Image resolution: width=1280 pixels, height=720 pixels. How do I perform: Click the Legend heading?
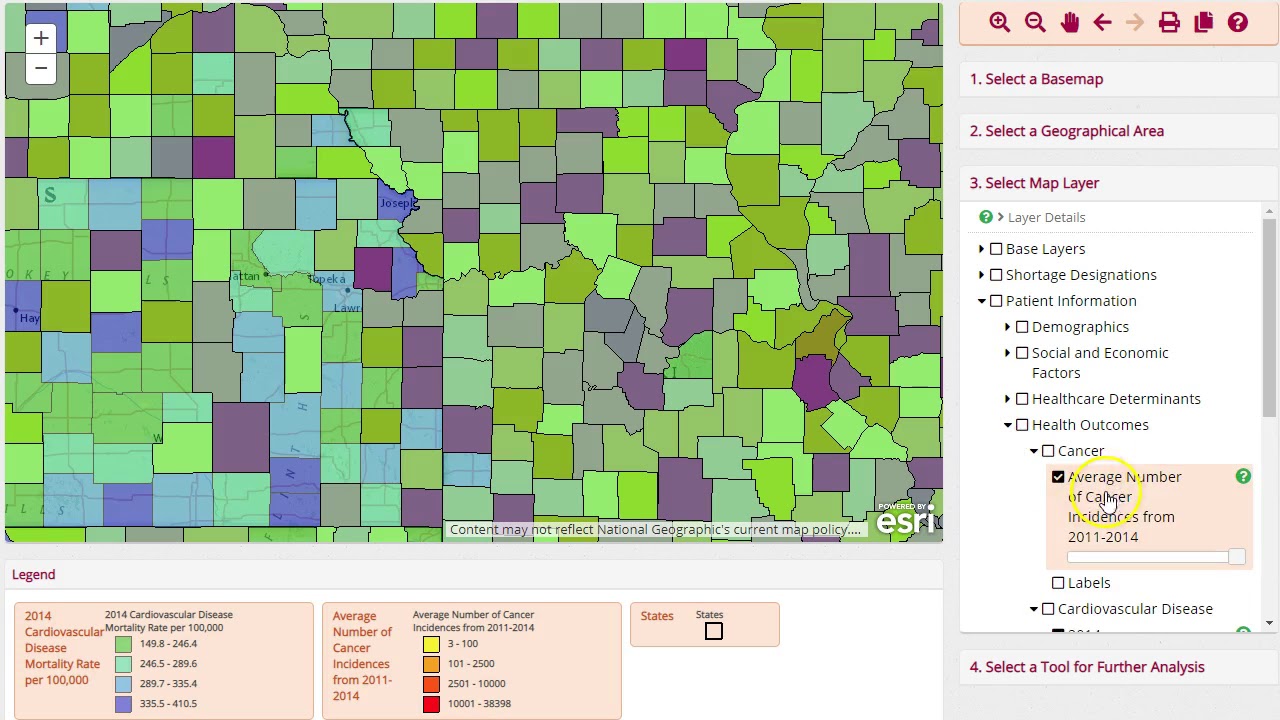click(x=34, y=575)
